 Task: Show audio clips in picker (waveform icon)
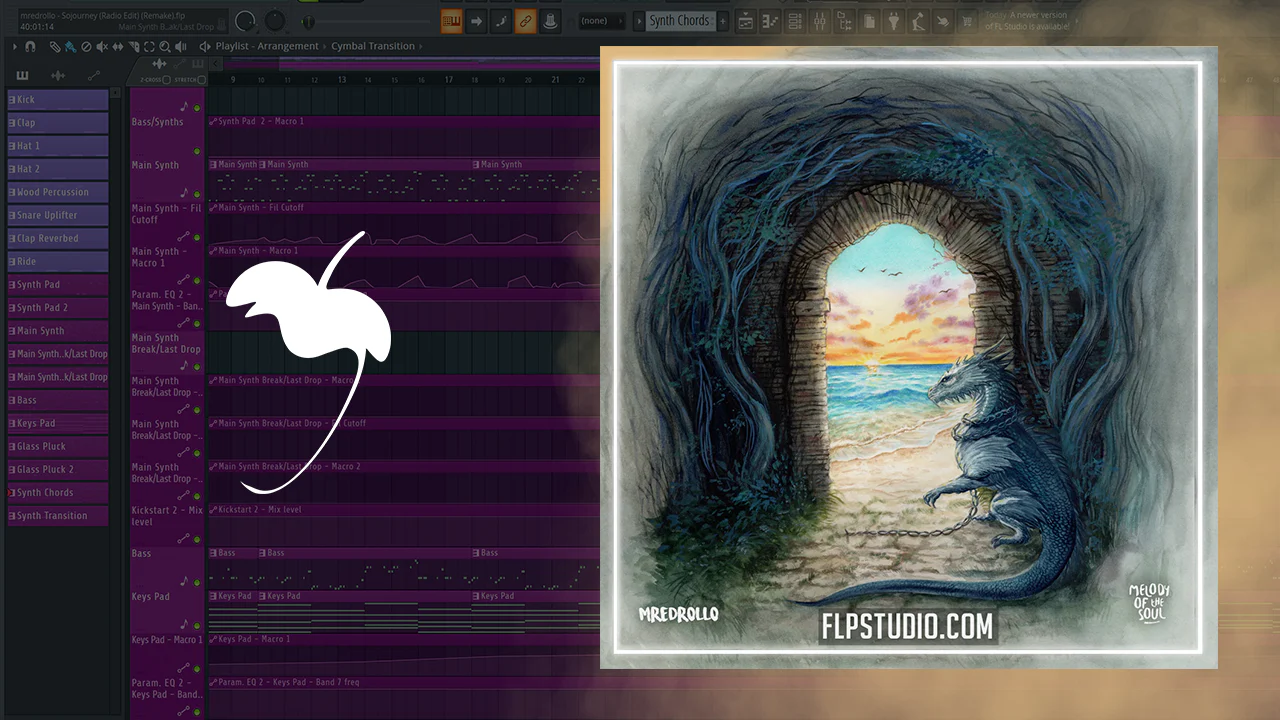[x=58, y=76]
